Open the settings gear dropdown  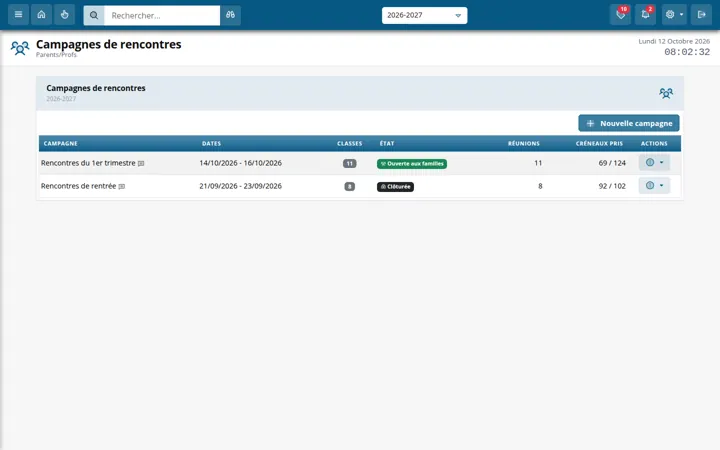tap(674, 15)
